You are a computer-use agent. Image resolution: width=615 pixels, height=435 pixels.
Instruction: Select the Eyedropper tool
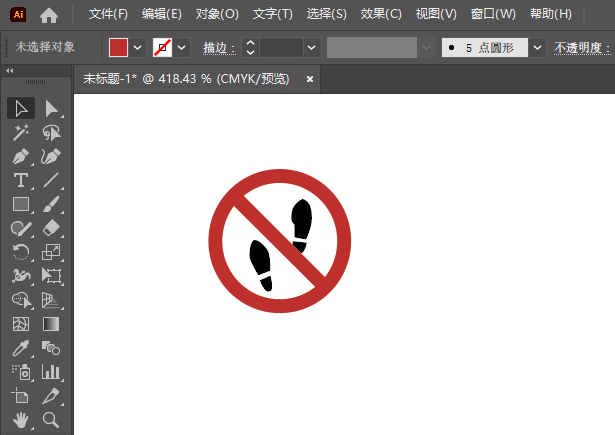click(21, 348)
